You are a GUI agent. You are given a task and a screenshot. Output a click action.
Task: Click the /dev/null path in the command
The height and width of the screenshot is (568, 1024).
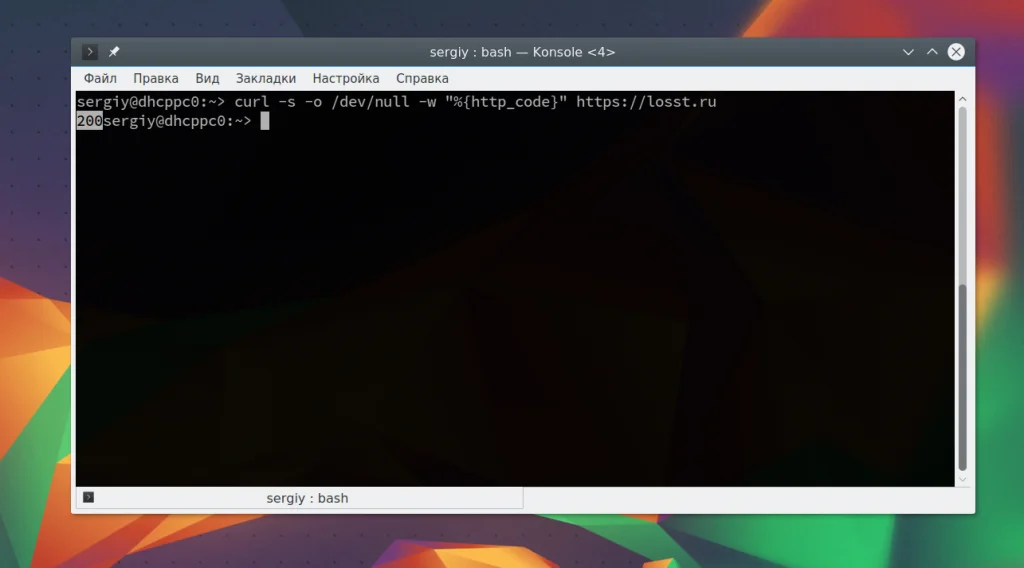click(370, 102)
